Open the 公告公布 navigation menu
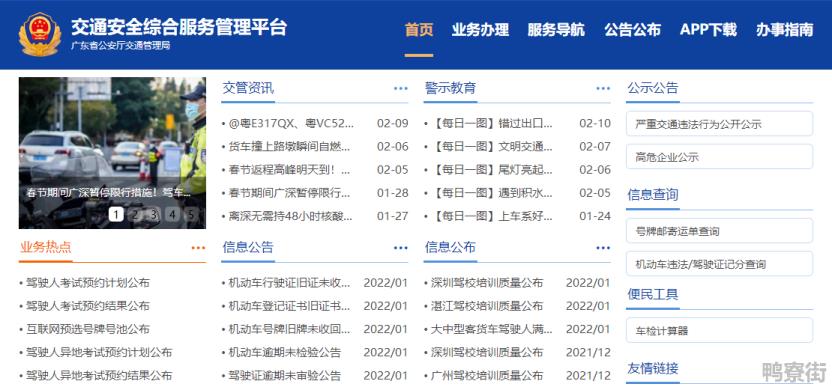This screenshot has height=387, width=832. pos(632,30)
